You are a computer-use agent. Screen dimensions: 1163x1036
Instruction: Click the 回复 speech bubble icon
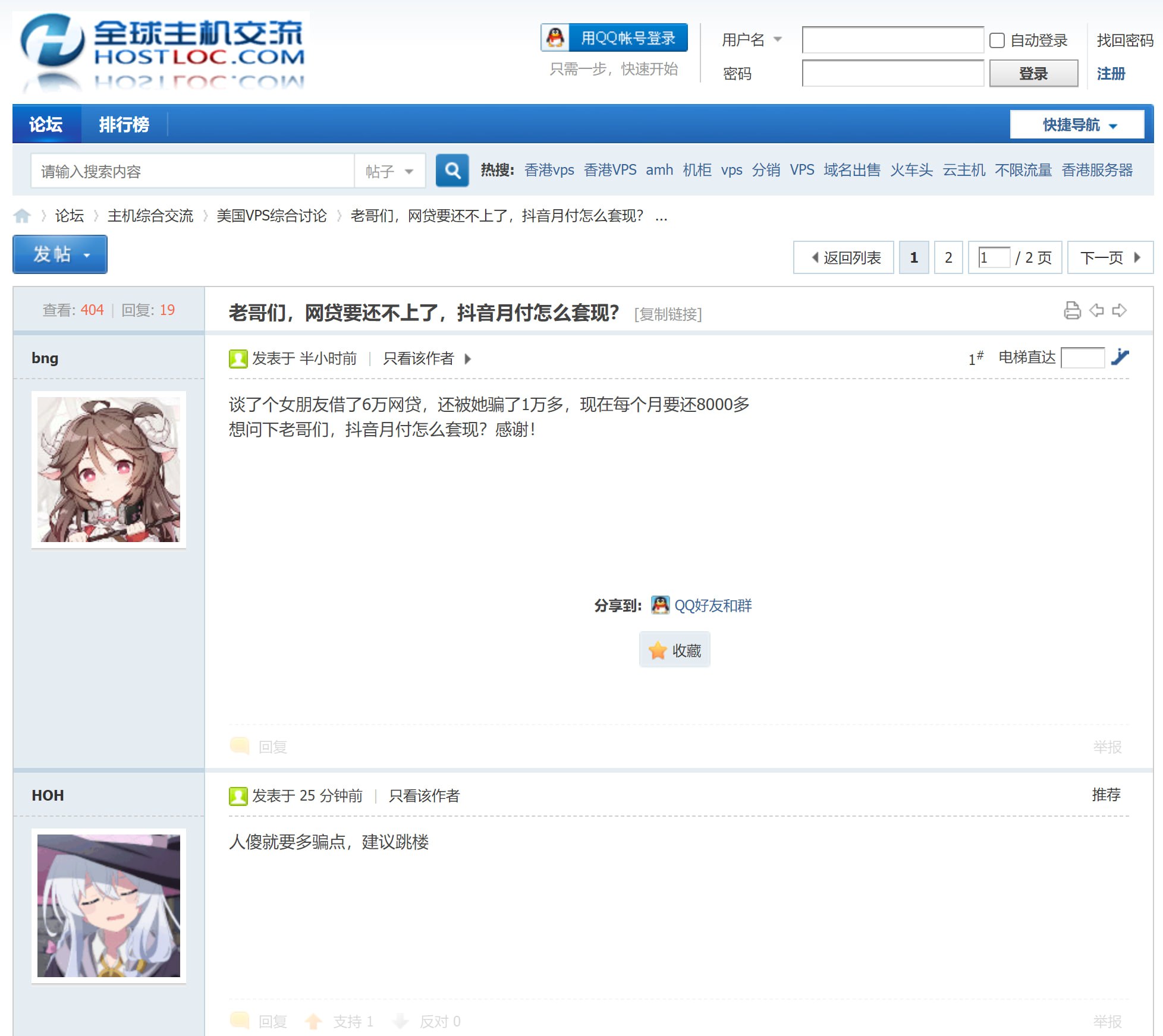click(240, 746)
